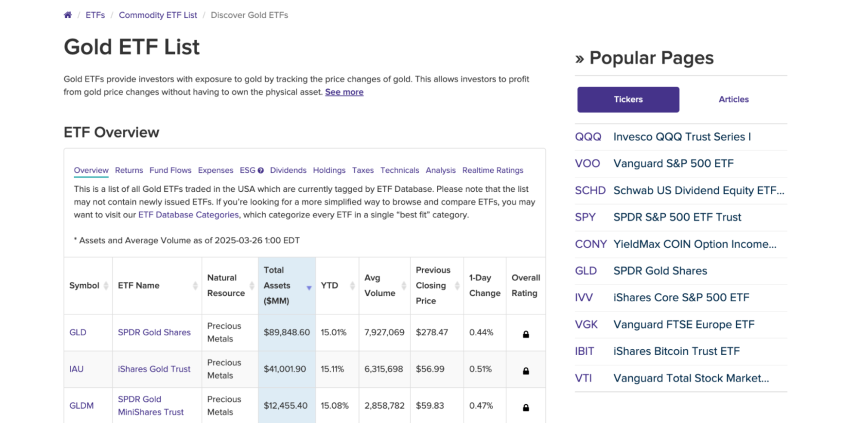Open SCHD Schwab US Dividend Equity ETF
Image resolution: width=860 pixels, height=423 pixels.
point(681,190)
